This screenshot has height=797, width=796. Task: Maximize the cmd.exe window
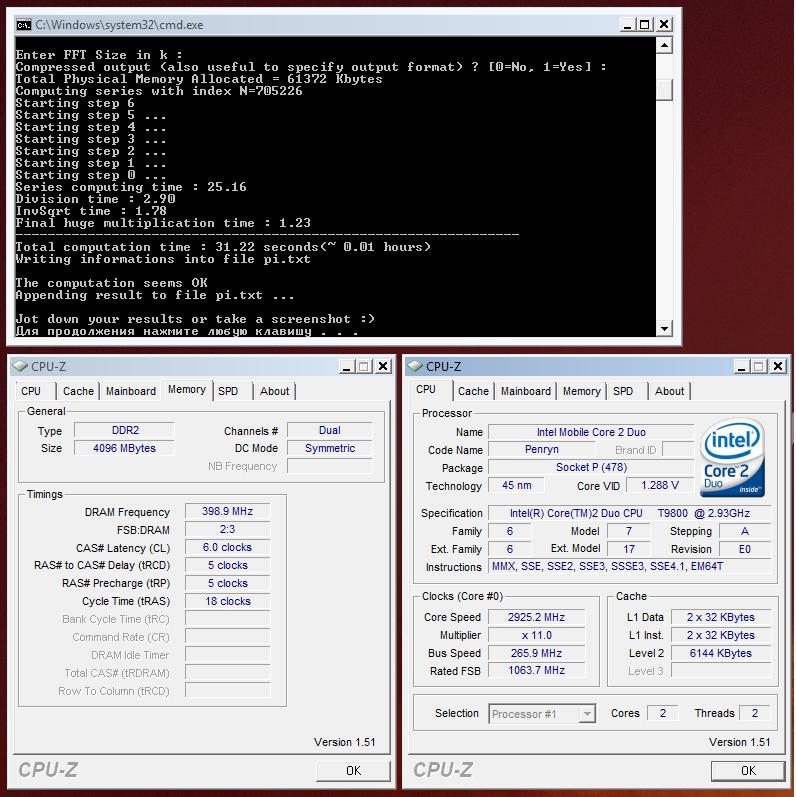[x=645, y=24]
